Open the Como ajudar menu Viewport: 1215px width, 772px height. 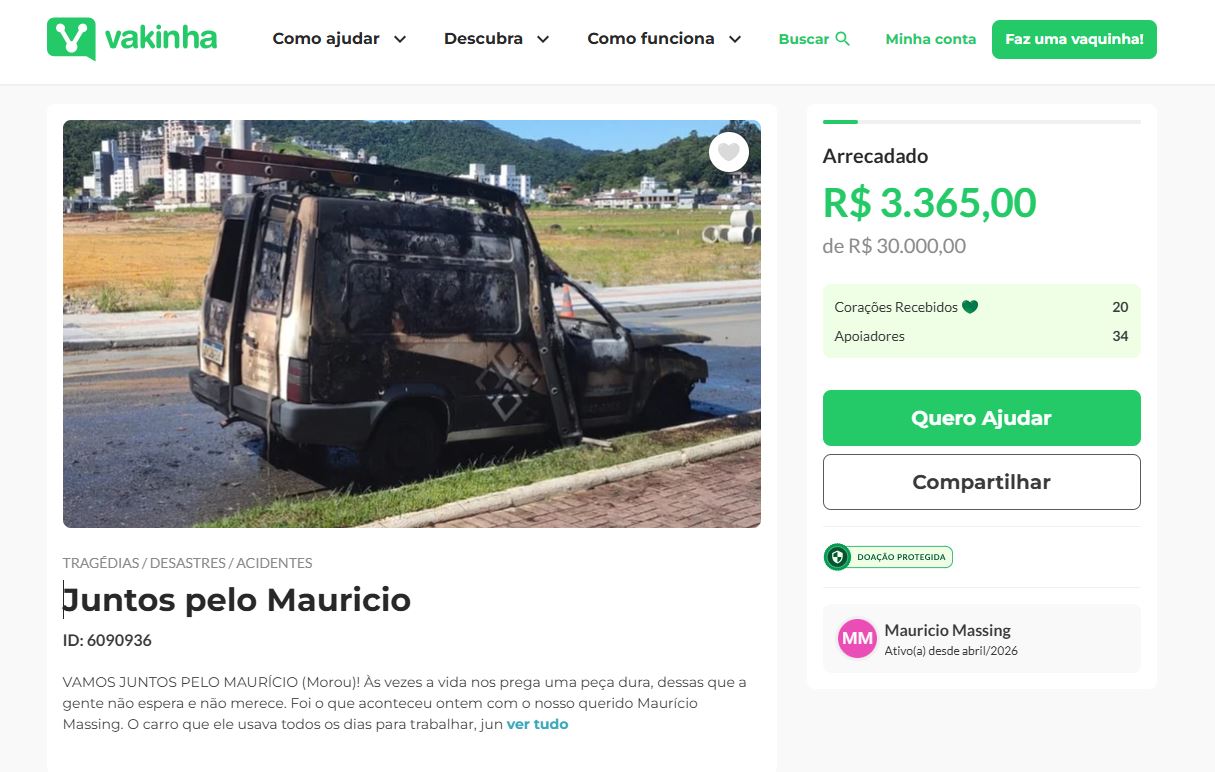326,39
